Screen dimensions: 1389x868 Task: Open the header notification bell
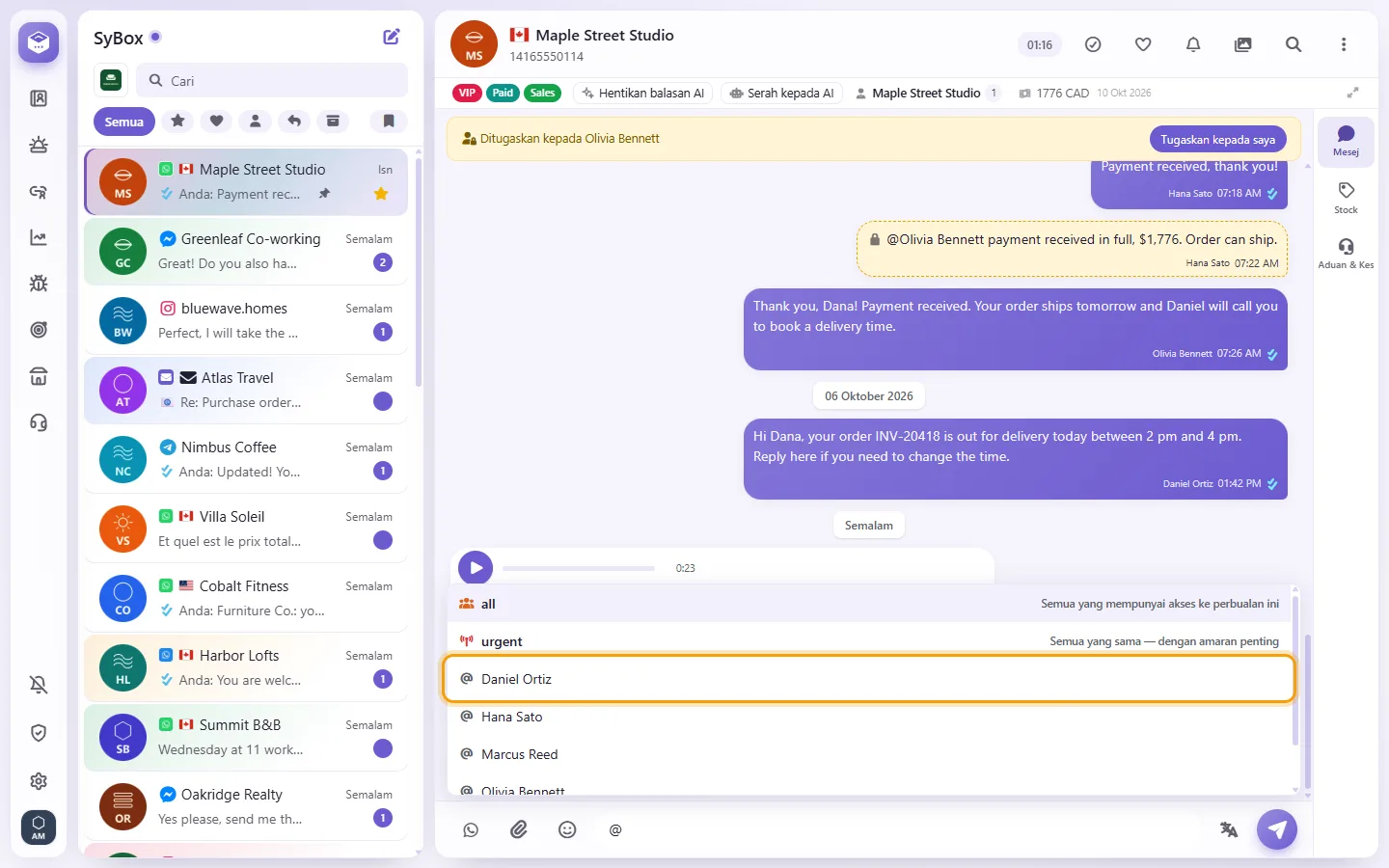pyautogui.click(x=1193, y=44)
